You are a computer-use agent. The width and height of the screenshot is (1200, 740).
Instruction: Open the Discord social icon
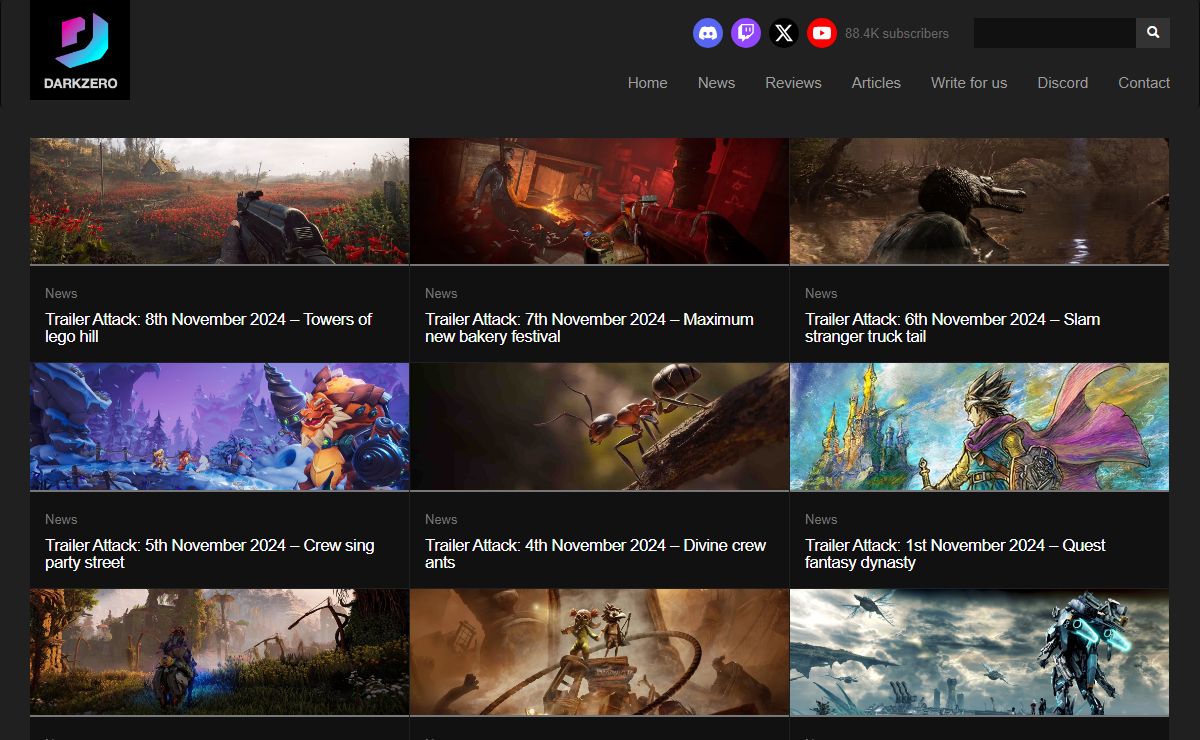708,33
